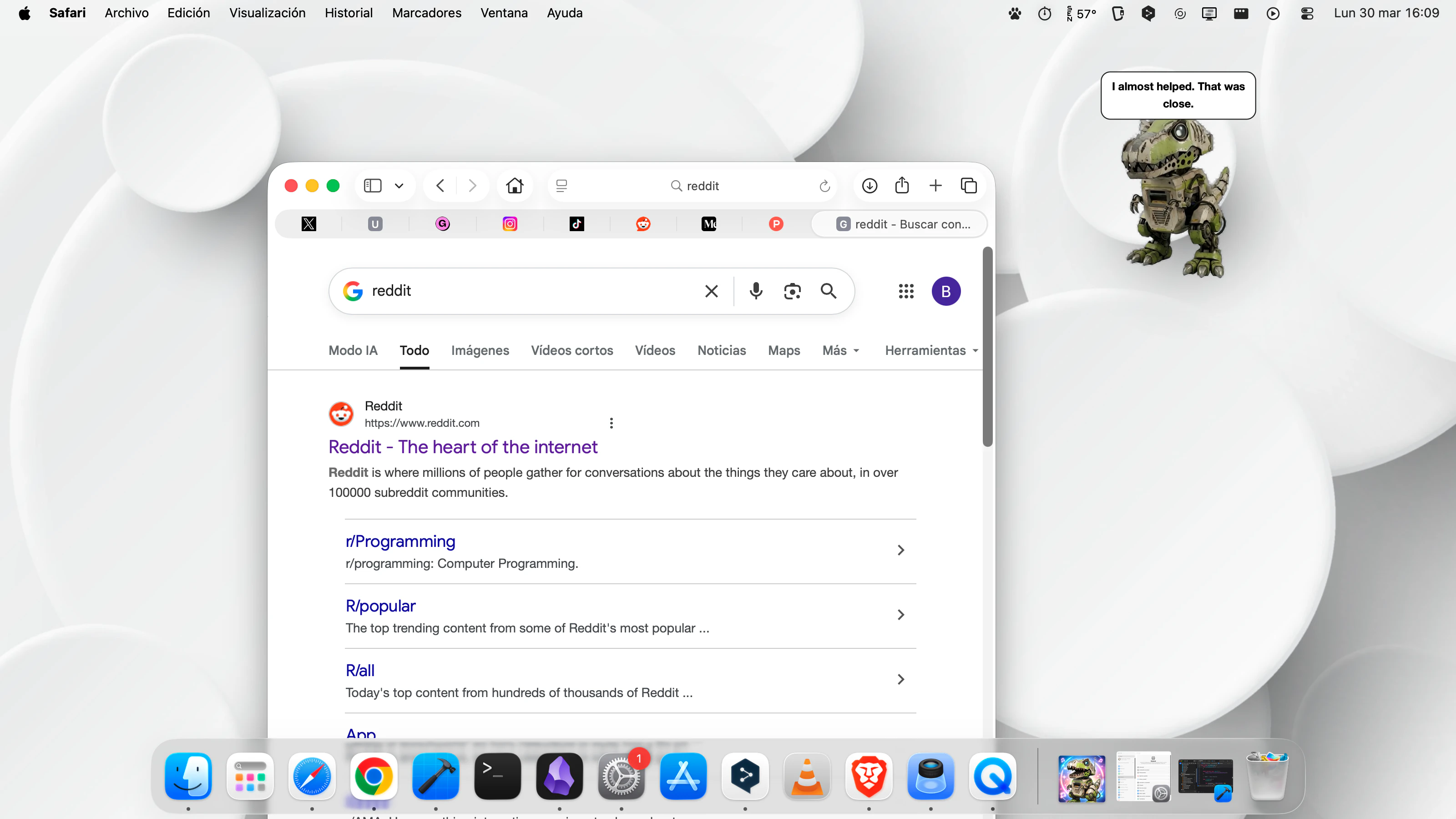Clear the search box with X icon

[x=711, y=291]
